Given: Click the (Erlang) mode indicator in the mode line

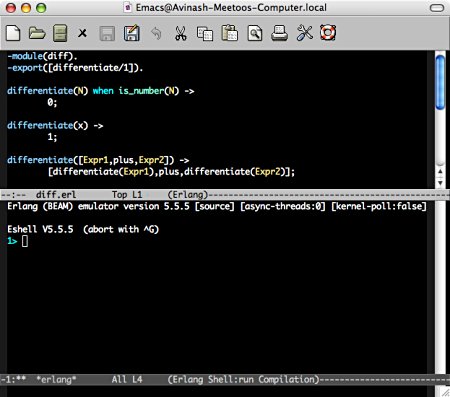Looking at the screenshot, I should coord(188,195).
